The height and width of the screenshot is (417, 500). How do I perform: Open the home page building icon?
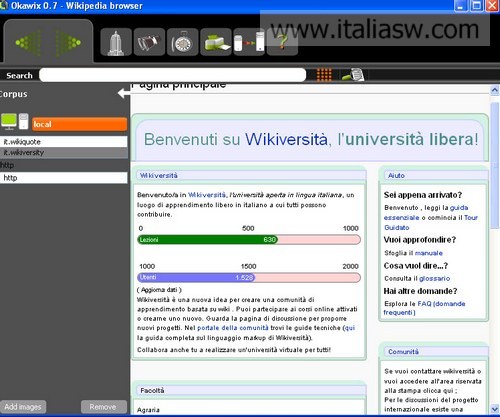[x=116, y=42]
